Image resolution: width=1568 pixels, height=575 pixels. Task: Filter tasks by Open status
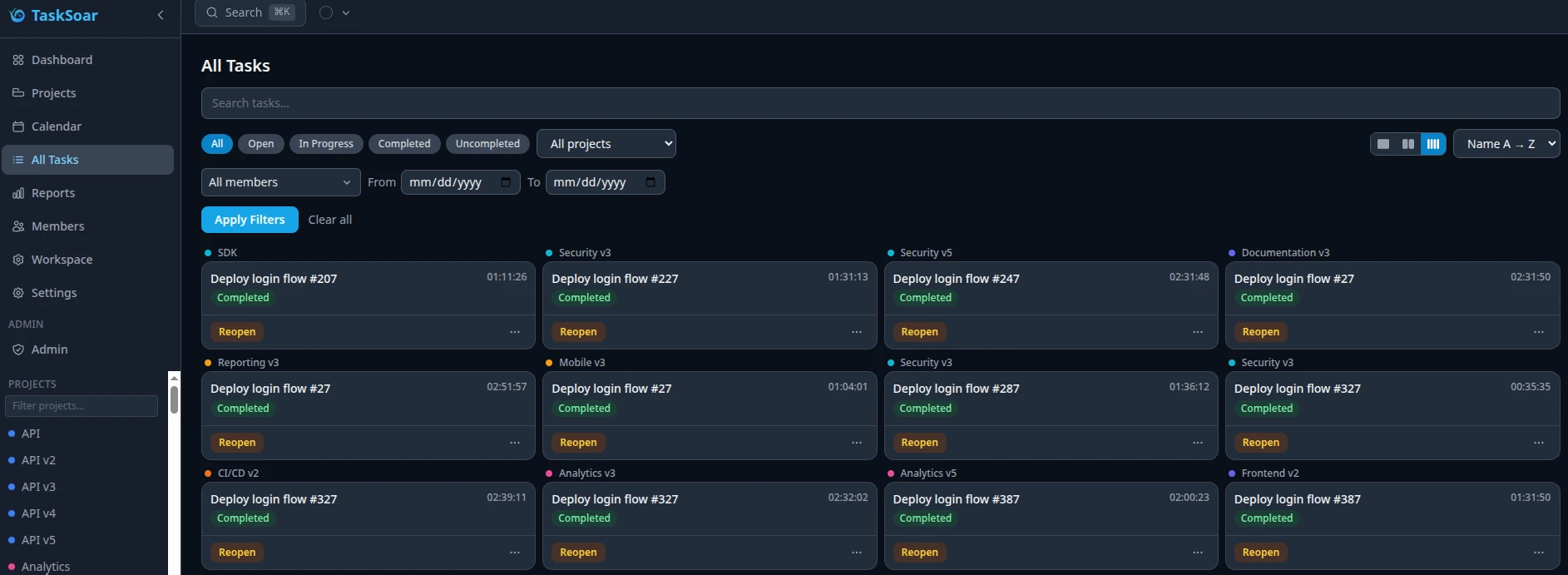point(261,144)
